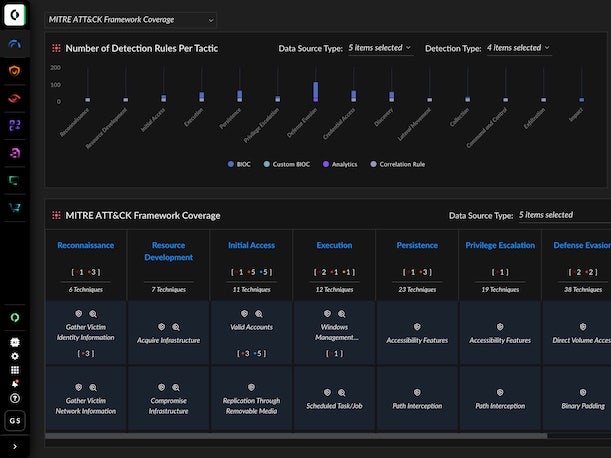This screenshot has width=611, height=458.
Task: Open the Detection Type filter dropdown
Action: 518,48
